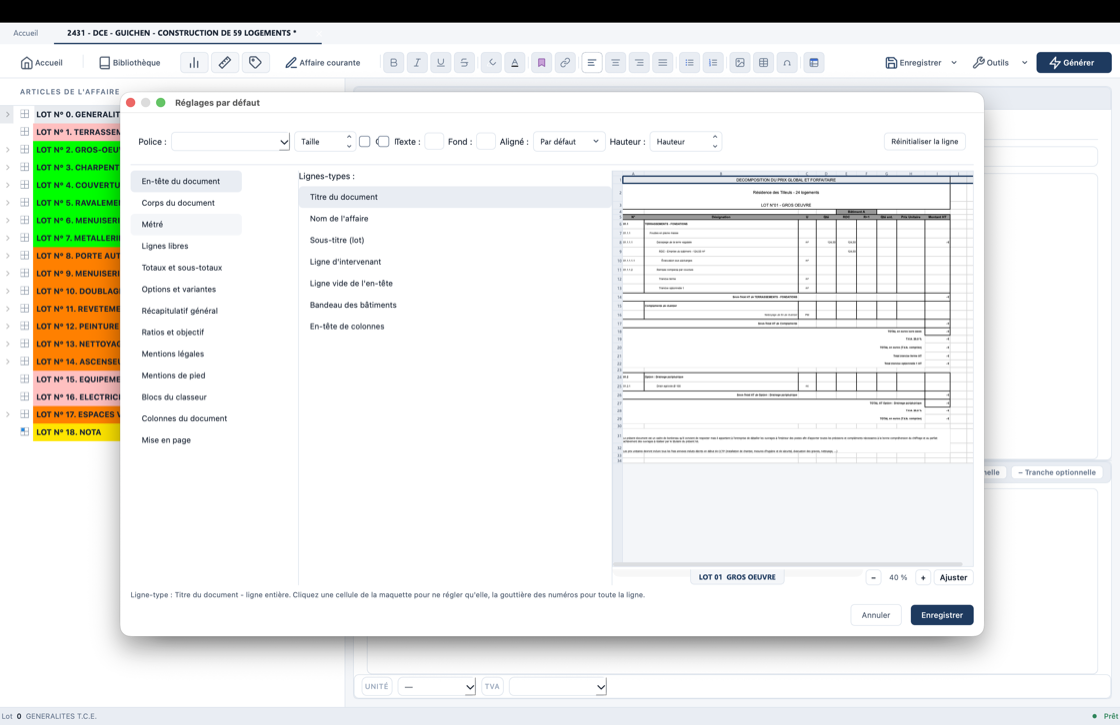Click the Réinitialiser la ligne button
Screen dimensions: 1120x725
[x=924, y=141]
